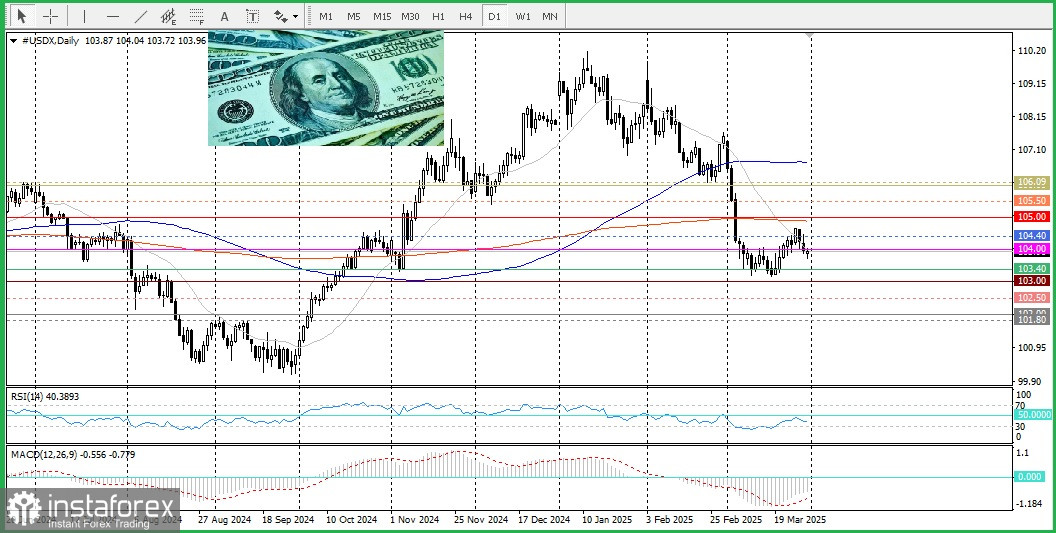The image size is (1056, 533).
Task: Select the text 'A' tool
Action: point(224,16)
